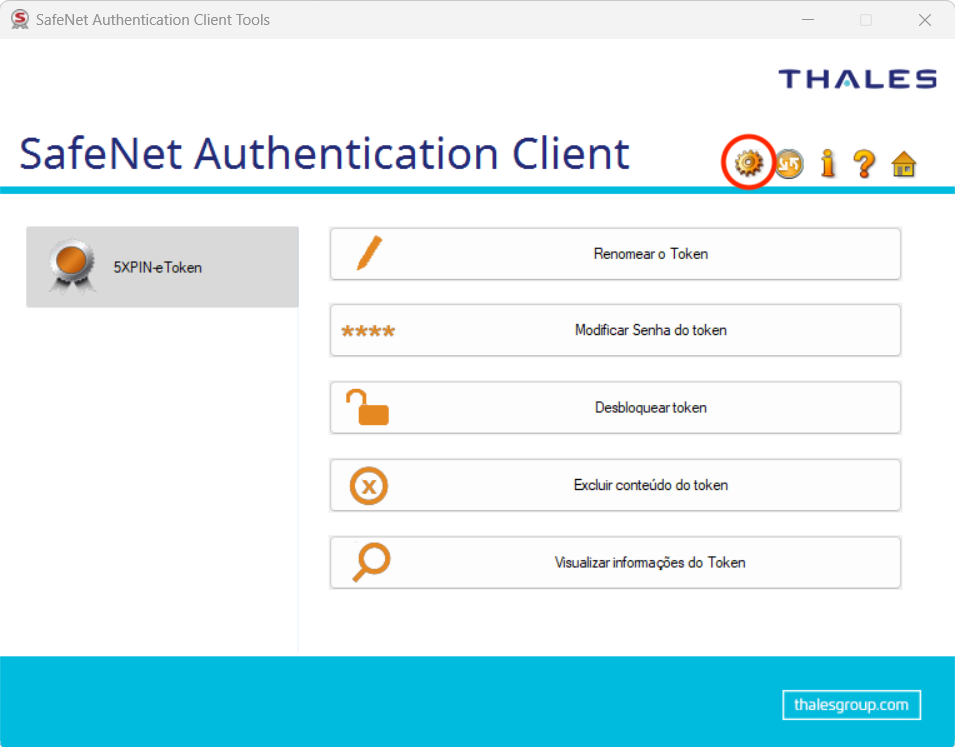
Task: Click the THALES logo
Action: pyautogui.click(x=858, y=79)
